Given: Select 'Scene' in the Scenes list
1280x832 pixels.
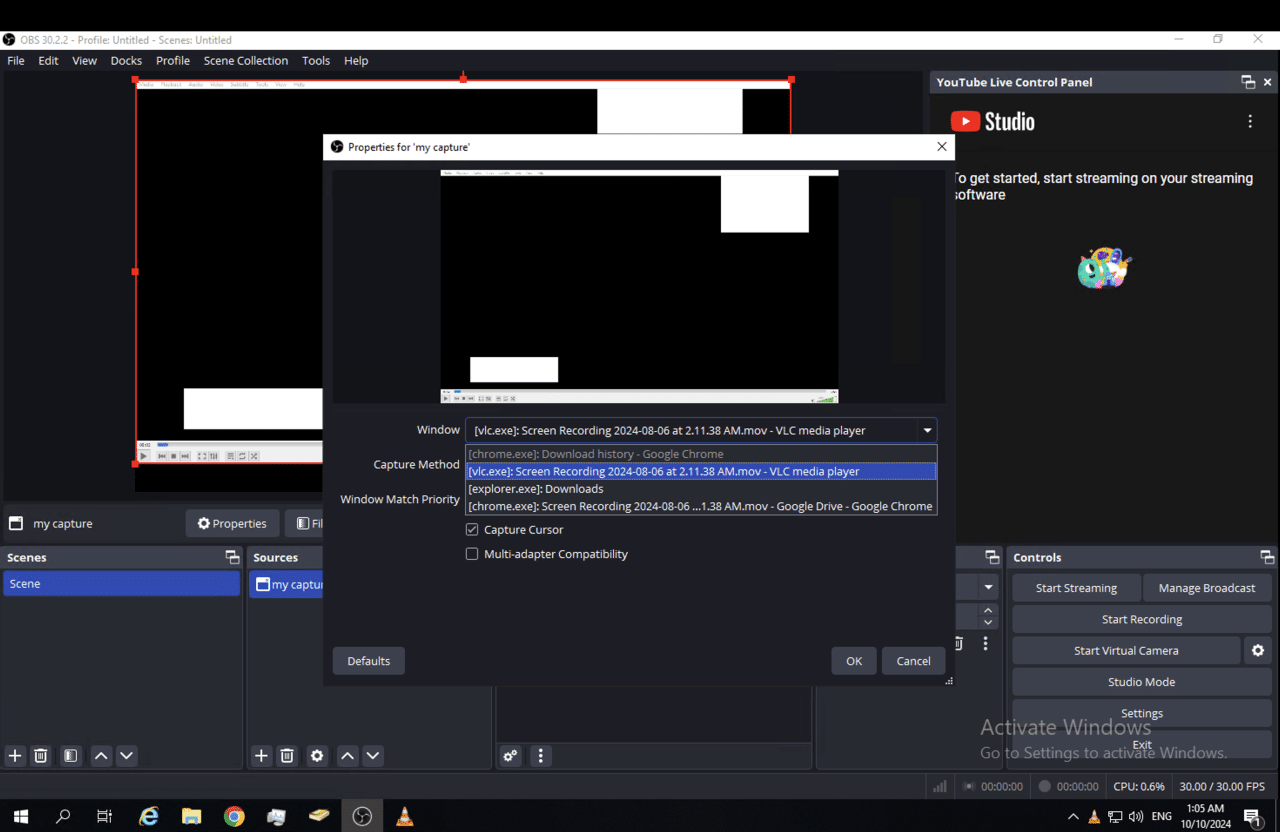Looking at the screenshot, I should 121,583.
